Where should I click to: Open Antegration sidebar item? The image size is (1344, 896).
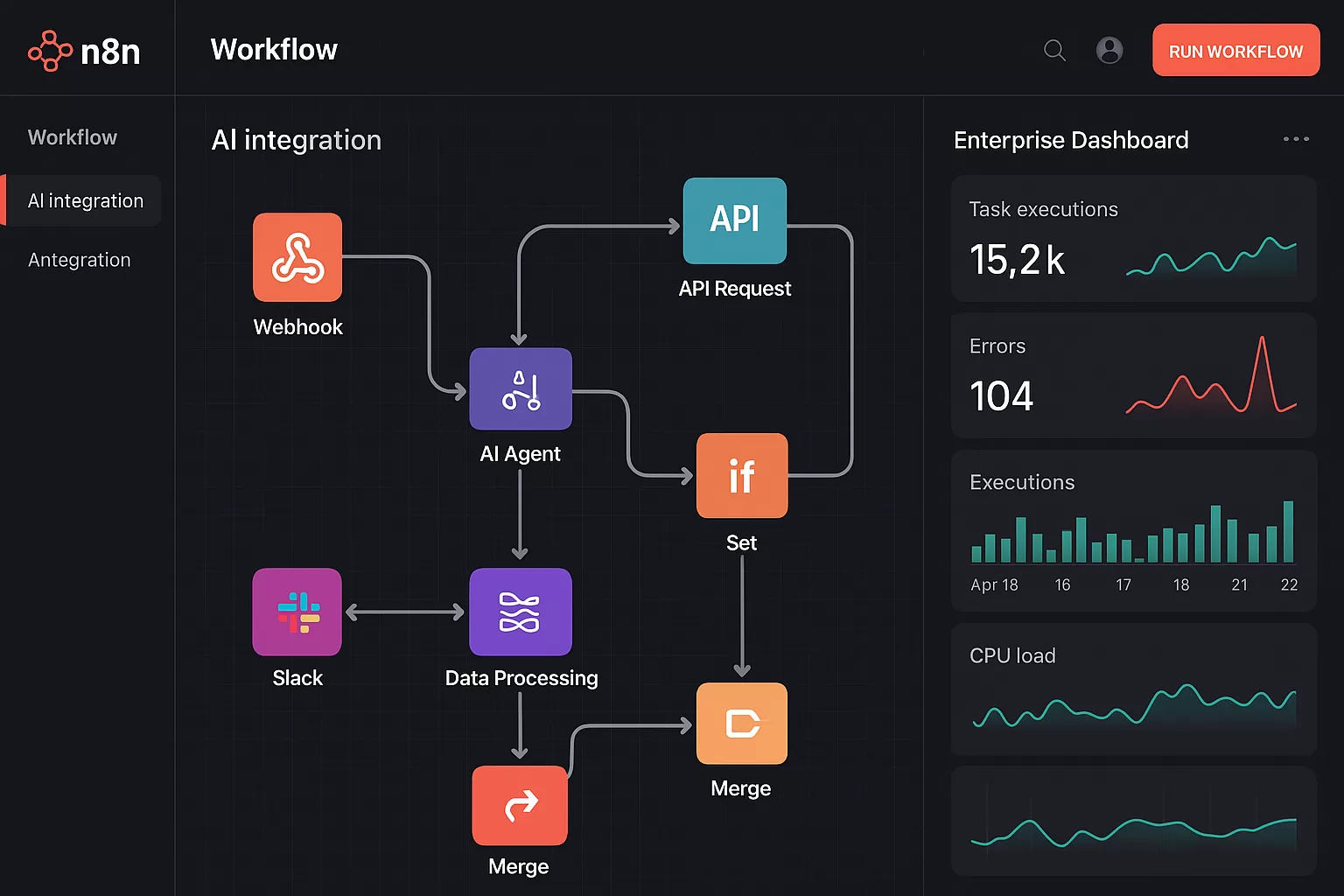tap(80, 260)
